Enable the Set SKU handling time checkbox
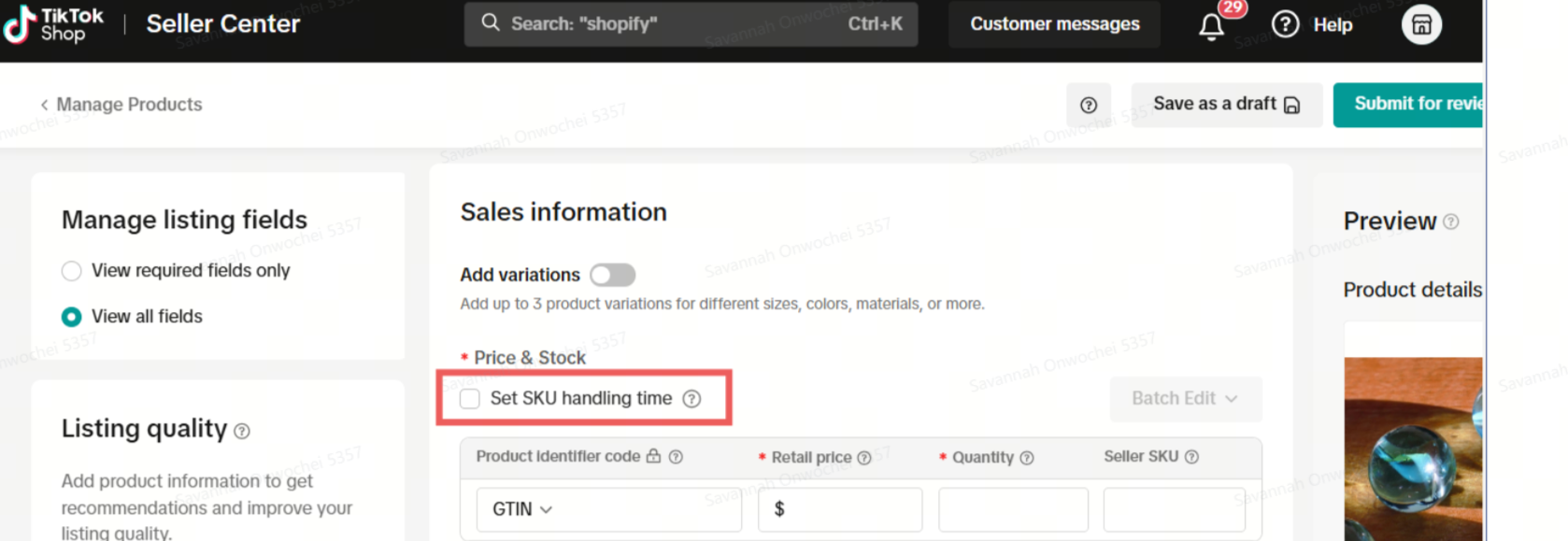 pos(470,399)
